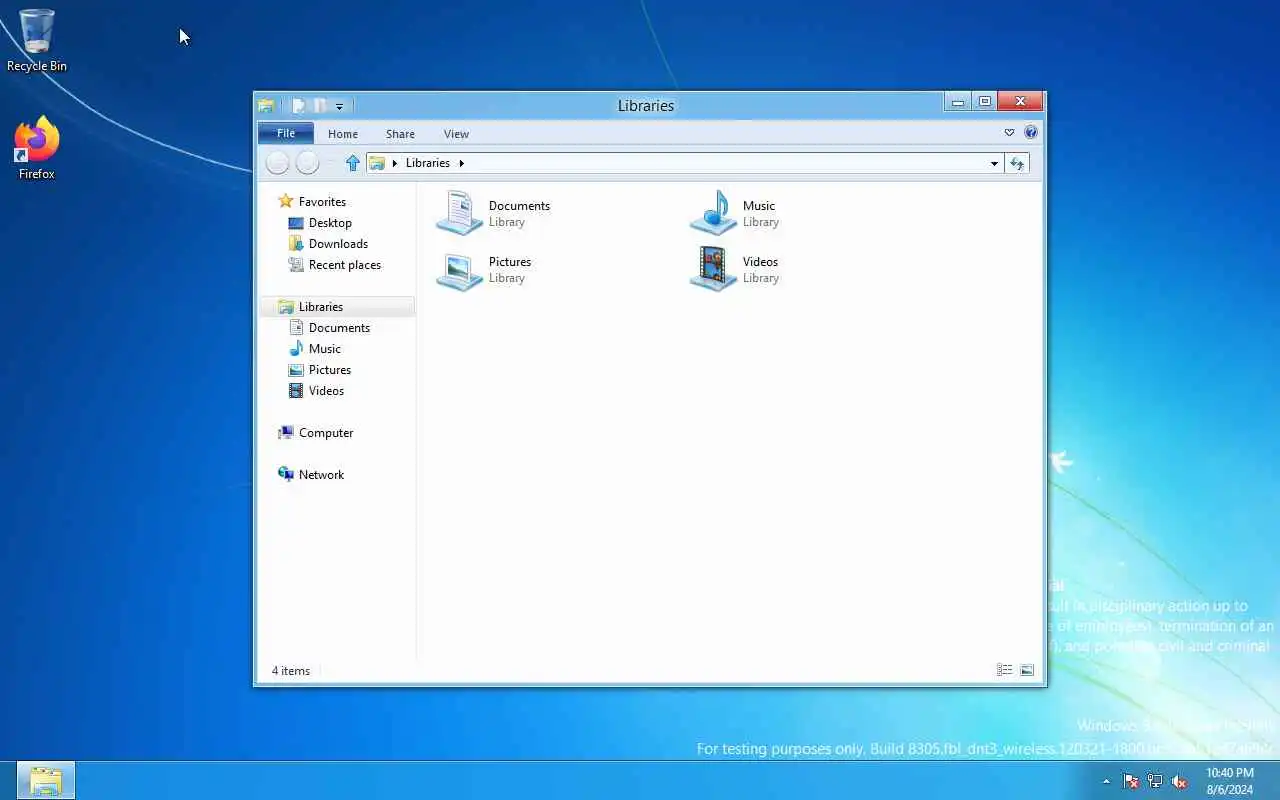
Task: Open the File tab
Action: pos(286,133)
